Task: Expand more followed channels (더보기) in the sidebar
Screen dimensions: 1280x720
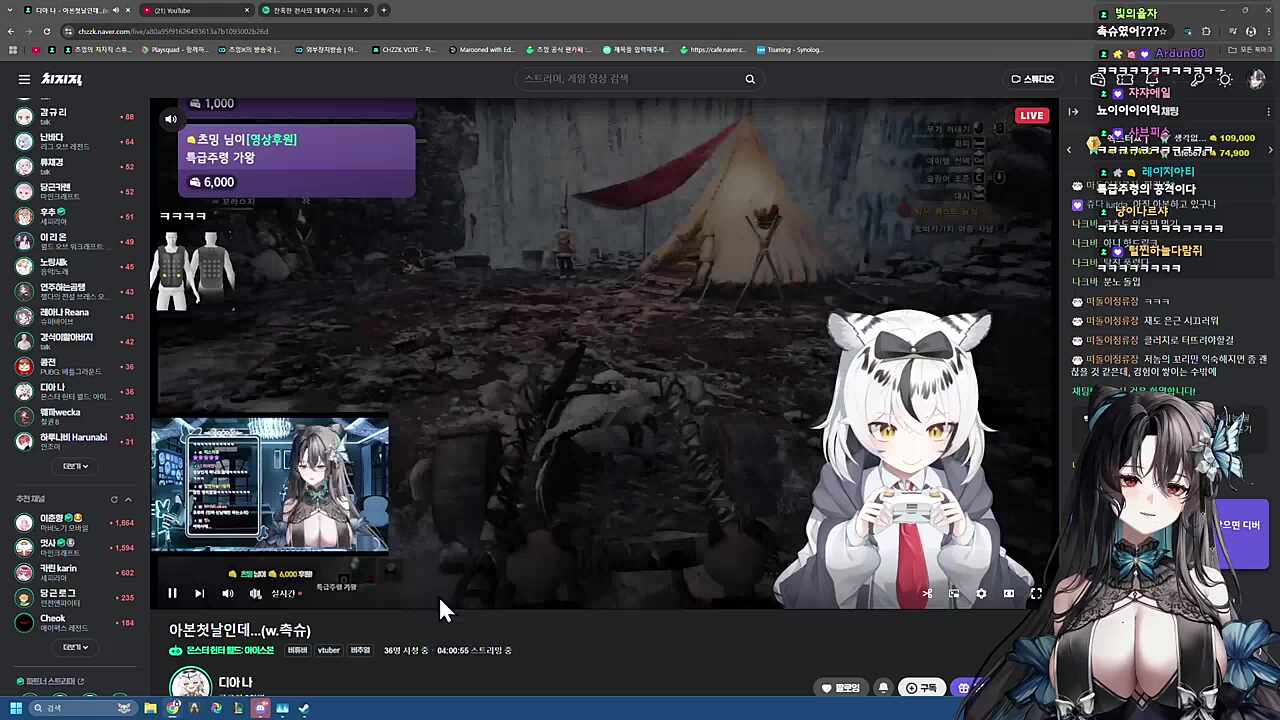Action: pos(76,466)
